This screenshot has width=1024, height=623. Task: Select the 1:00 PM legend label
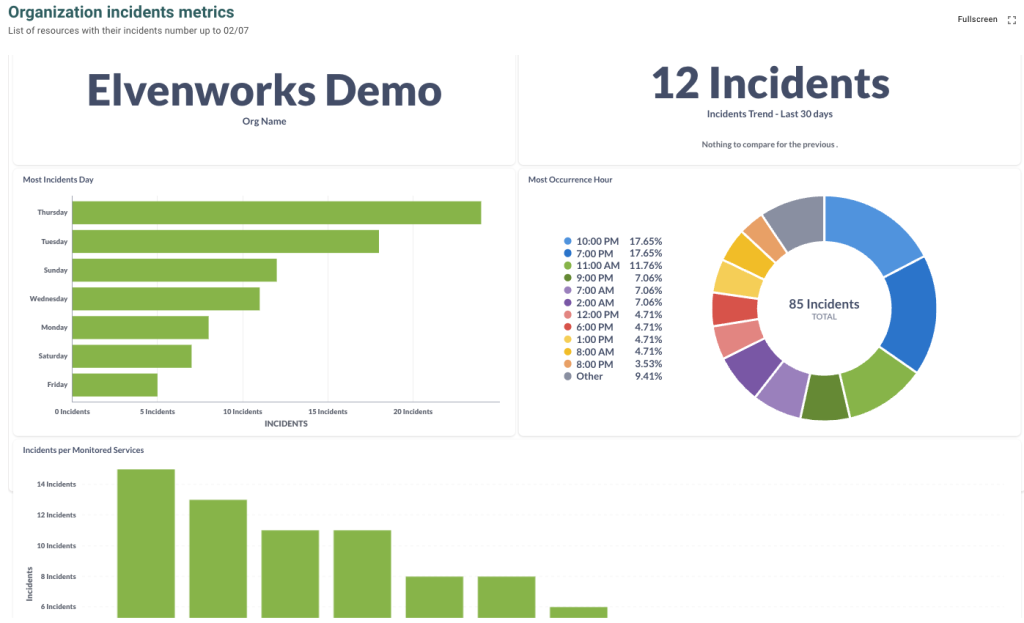594,340
